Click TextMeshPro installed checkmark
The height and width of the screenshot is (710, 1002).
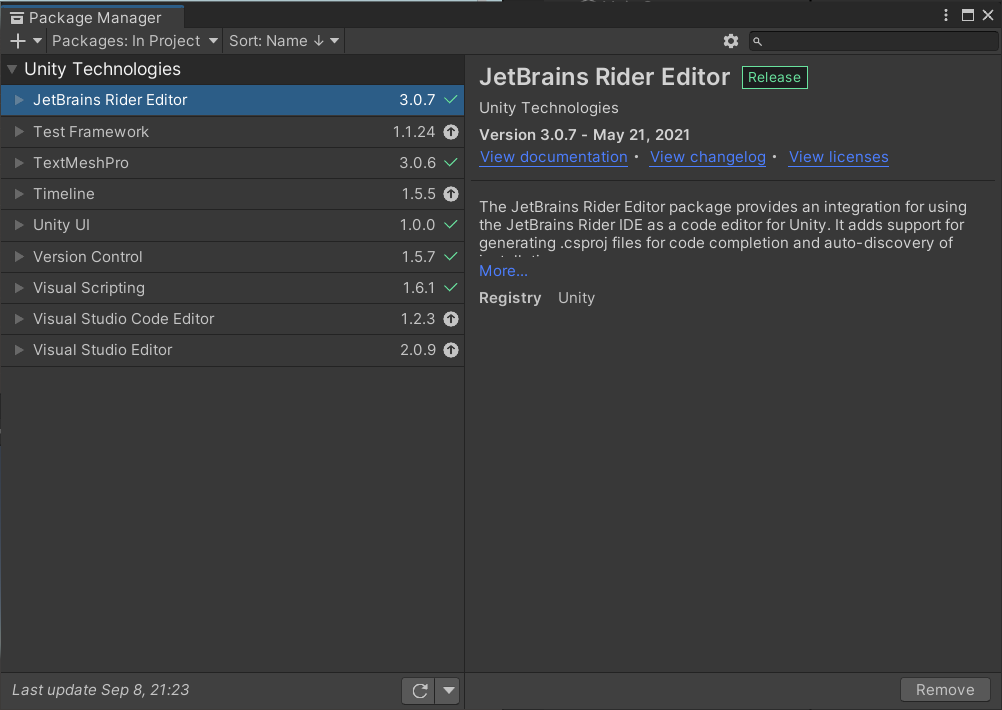pos(451,163)
